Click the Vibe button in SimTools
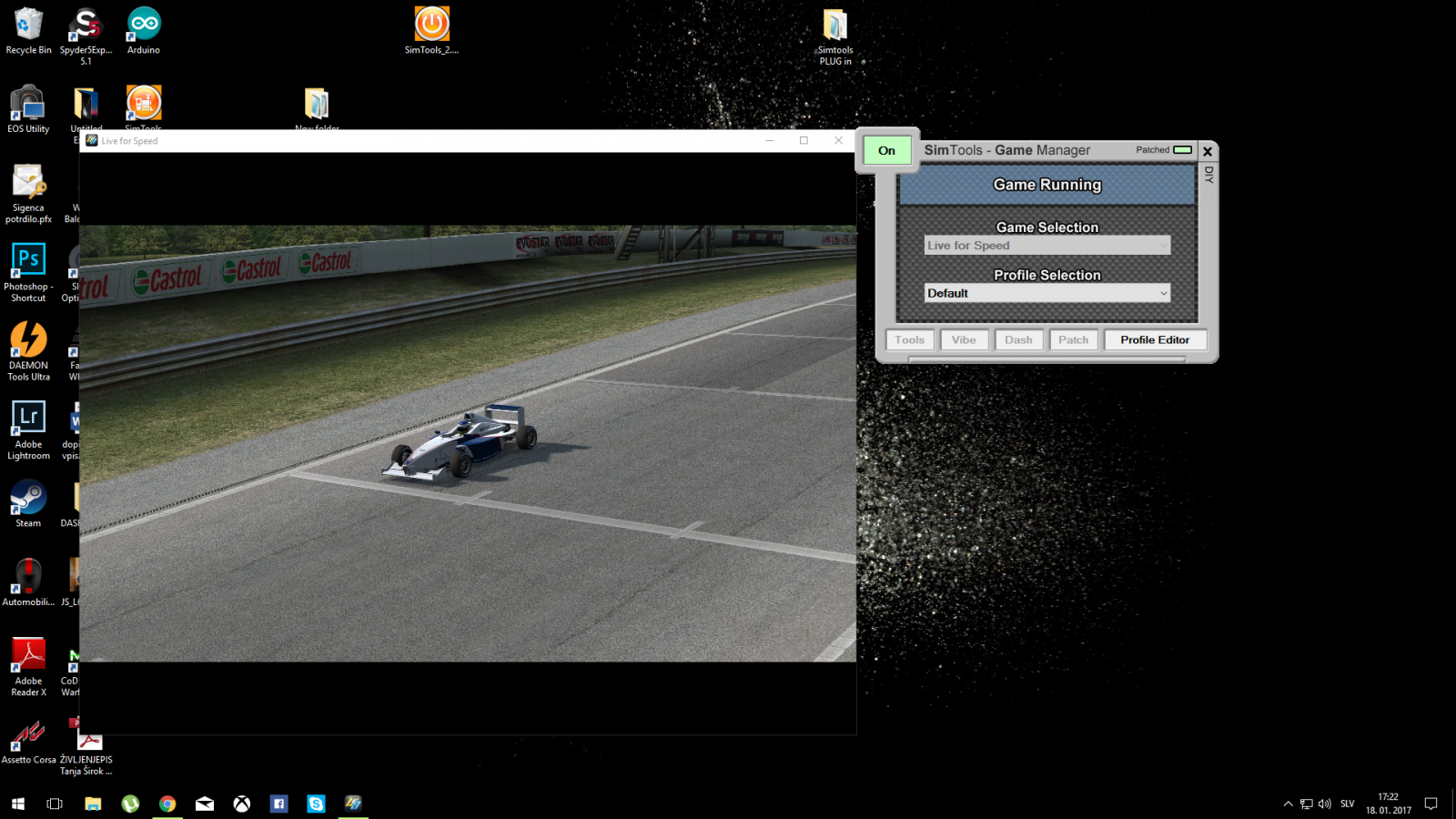 (964, 339)
